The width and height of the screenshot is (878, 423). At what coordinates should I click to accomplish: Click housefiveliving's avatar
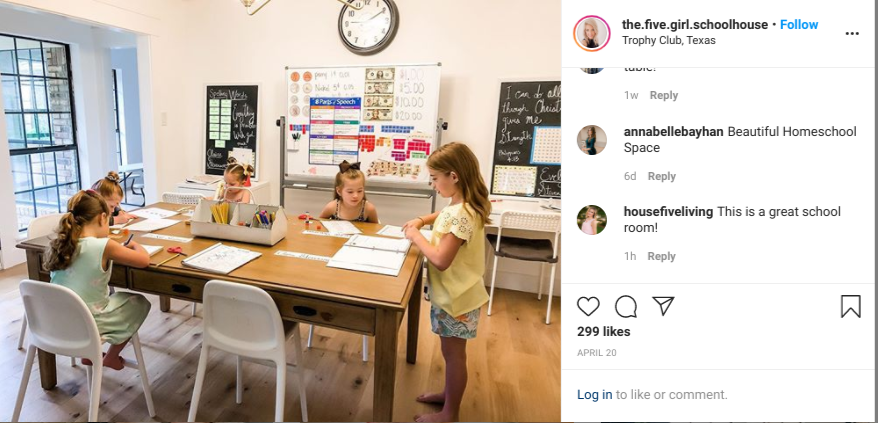coord(591,220)
